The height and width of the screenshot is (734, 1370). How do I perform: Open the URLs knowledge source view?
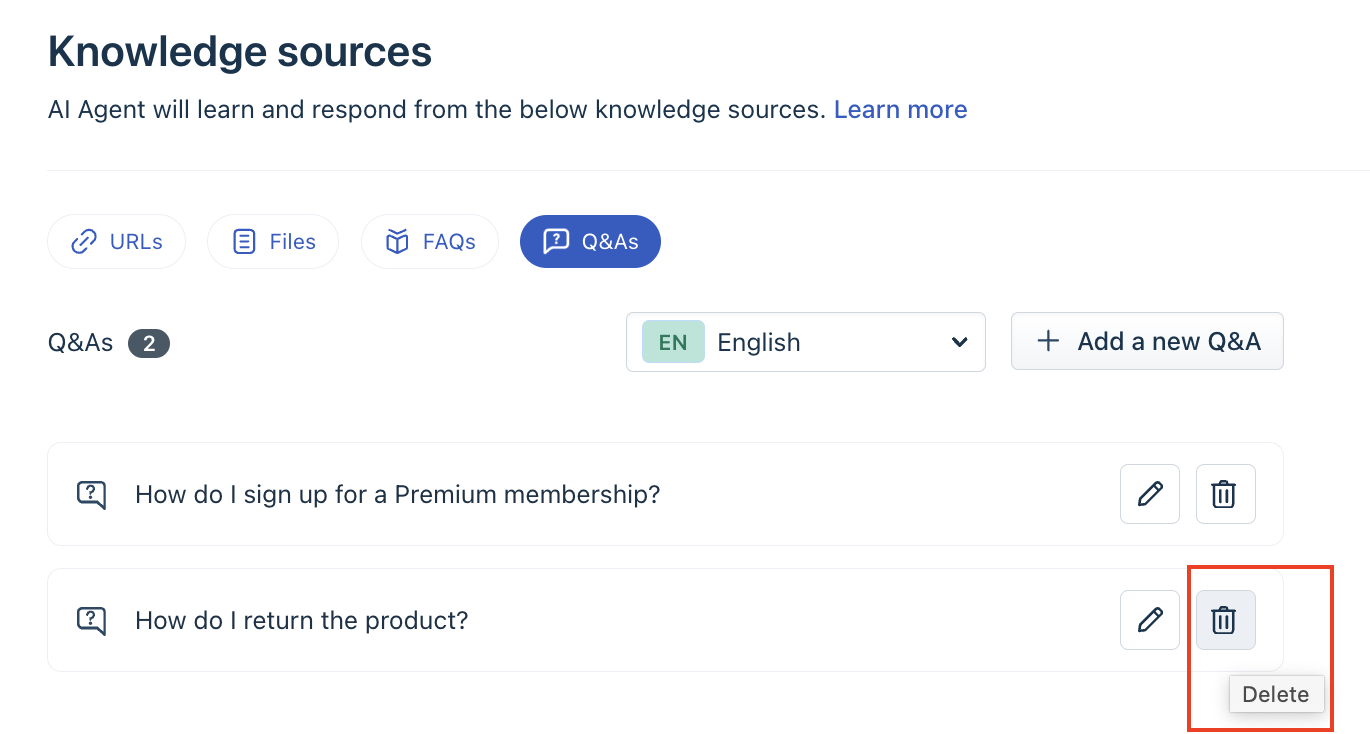[116, 241]
